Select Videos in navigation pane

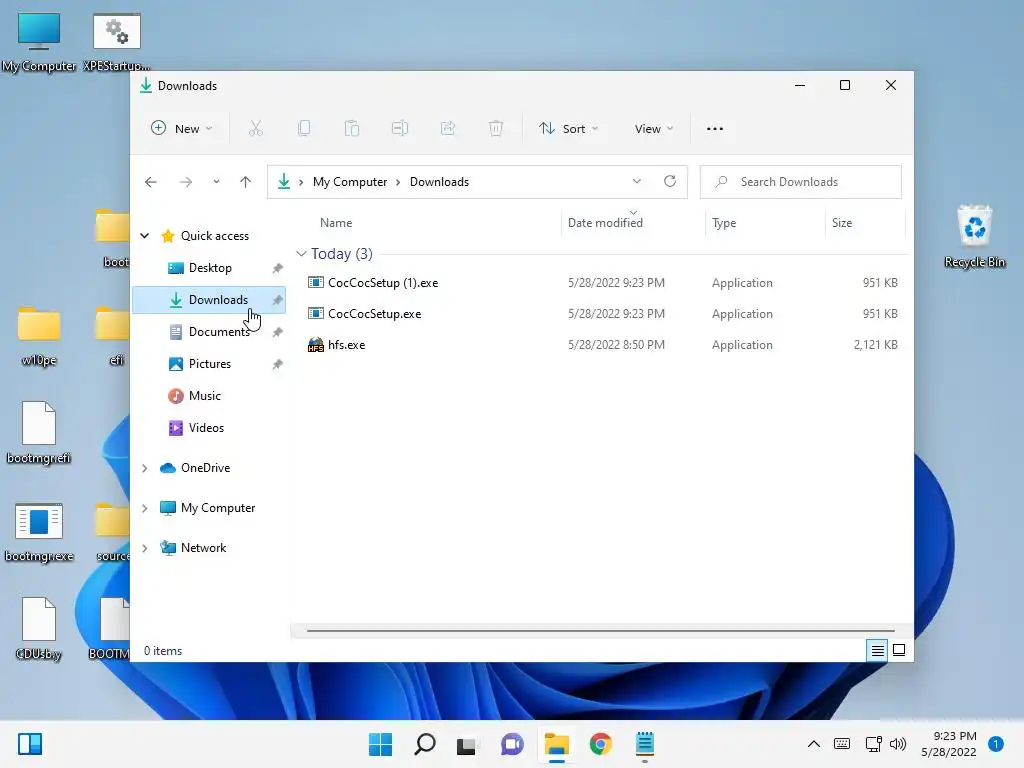pyautogui.click(x=209, y=428)
